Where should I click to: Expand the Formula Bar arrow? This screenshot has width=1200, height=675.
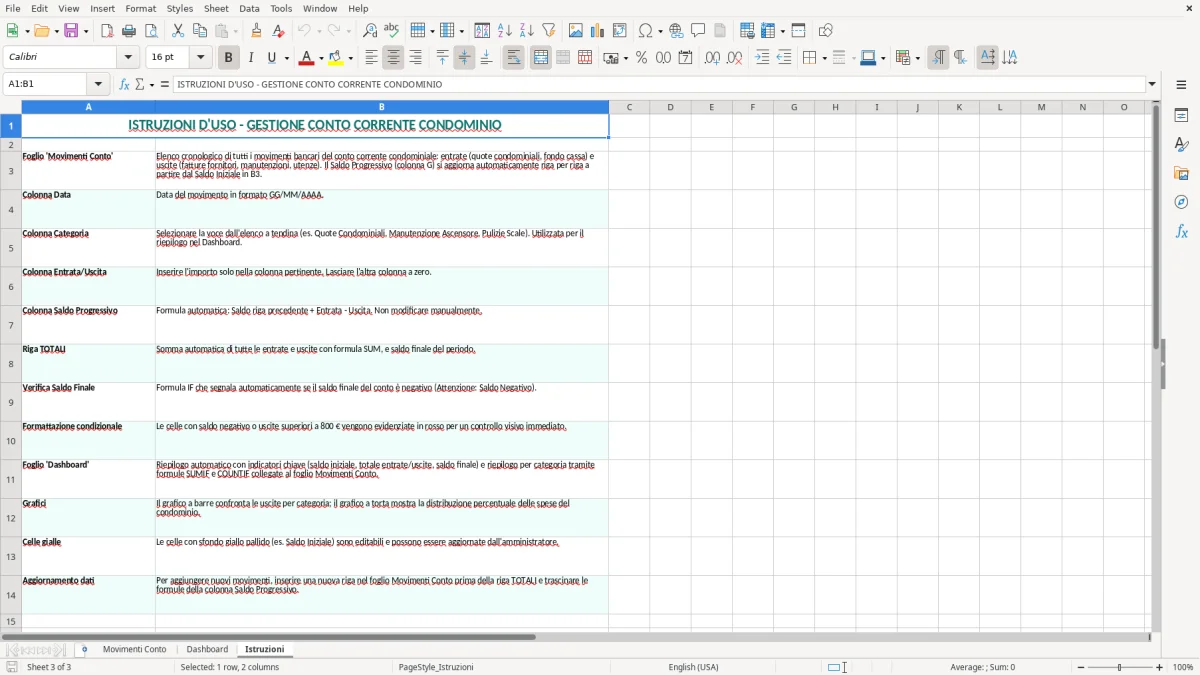(x=1152, y=85)
